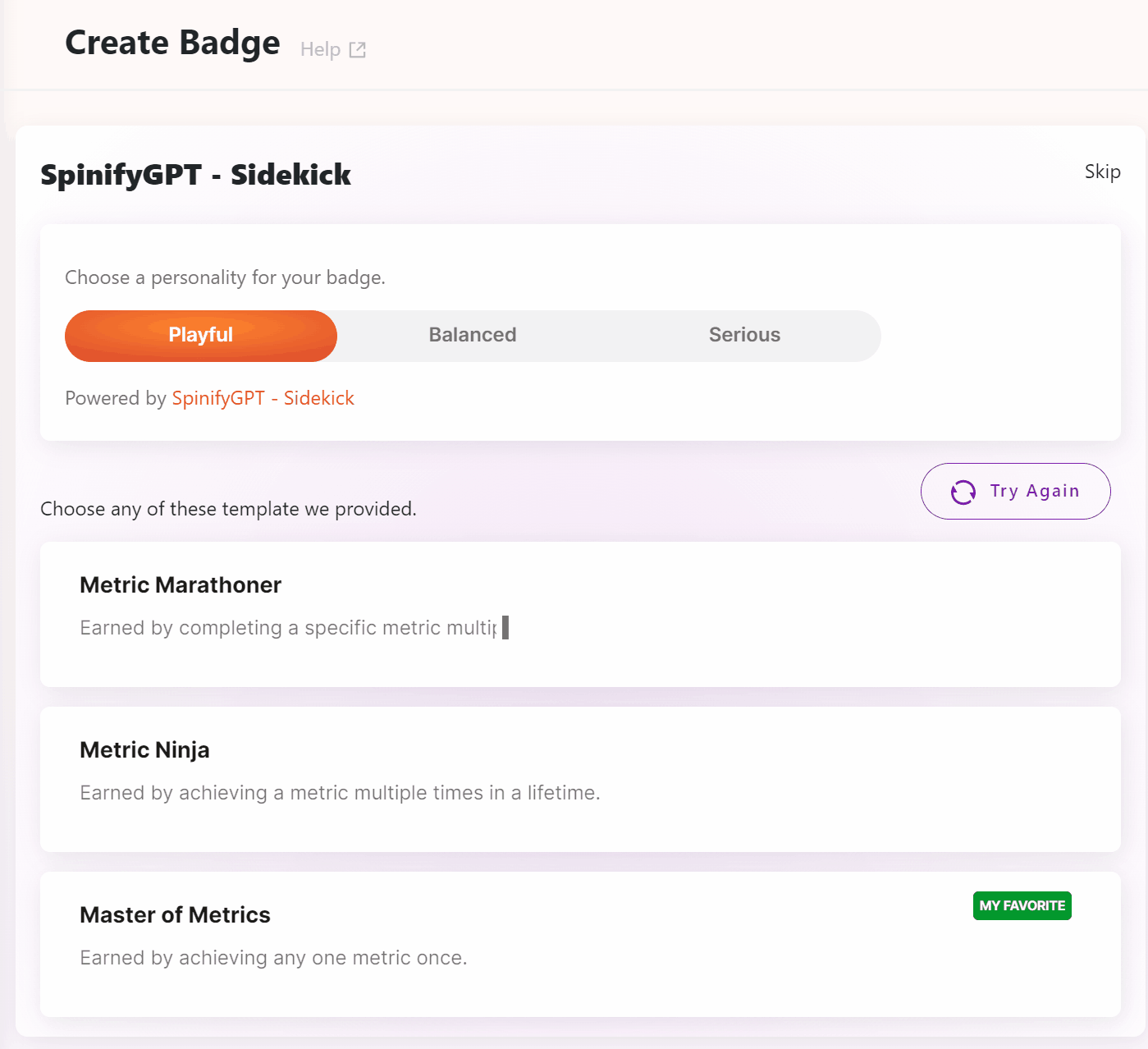Click the Create Badge page heading
Screen dimensions: 1148x1049
click(x=172, y=42)
